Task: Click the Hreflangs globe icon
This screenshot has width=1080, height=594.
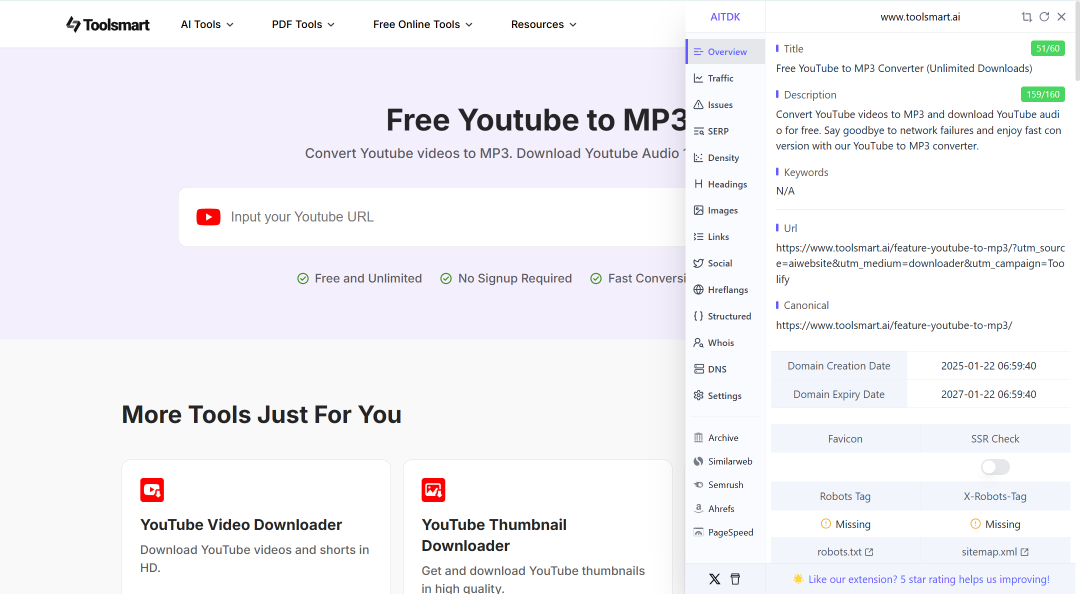Action: (698, 289)
